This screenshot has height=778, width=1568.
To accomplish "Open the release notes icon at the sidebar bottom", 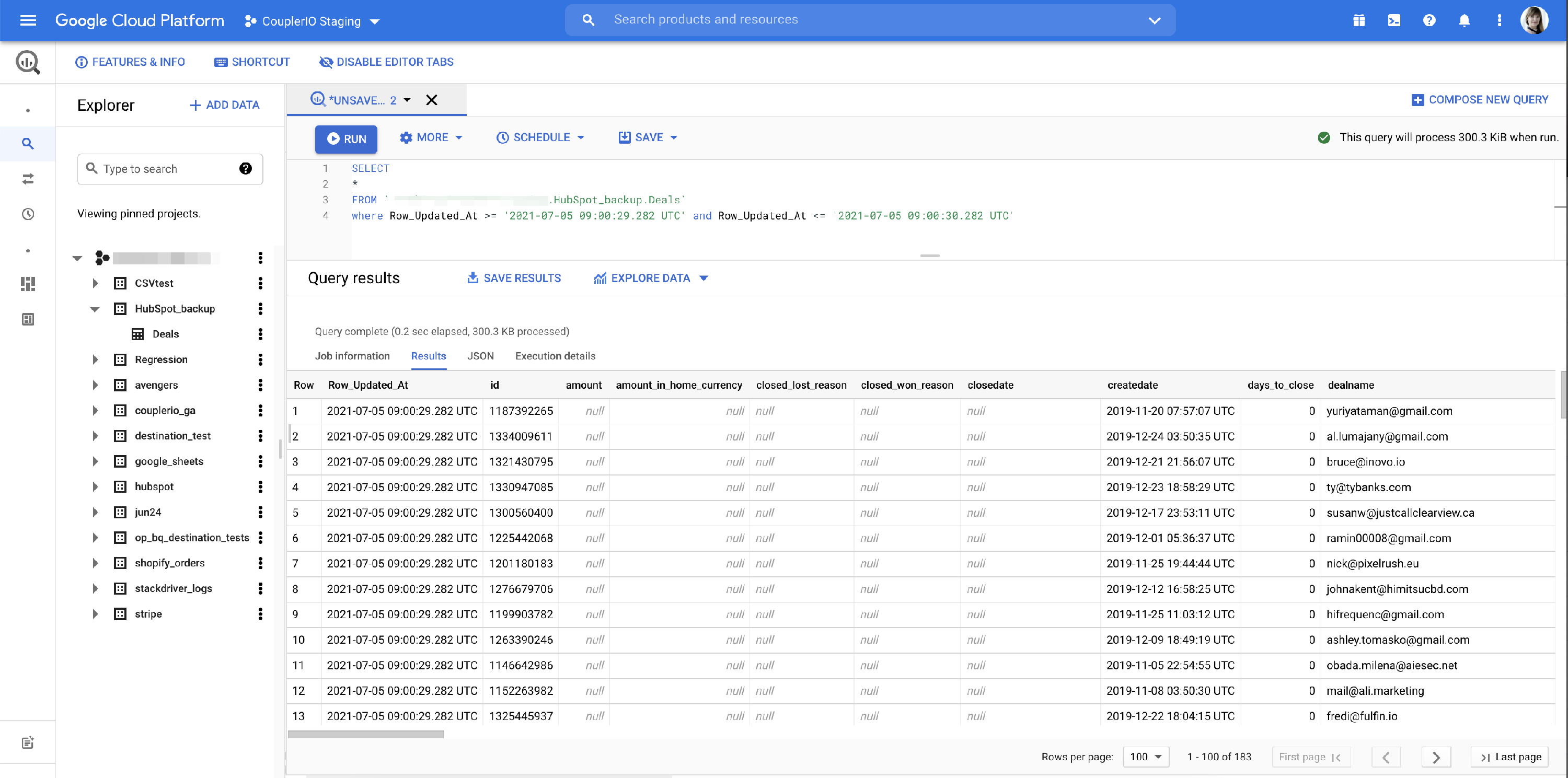I will (28, 742).
